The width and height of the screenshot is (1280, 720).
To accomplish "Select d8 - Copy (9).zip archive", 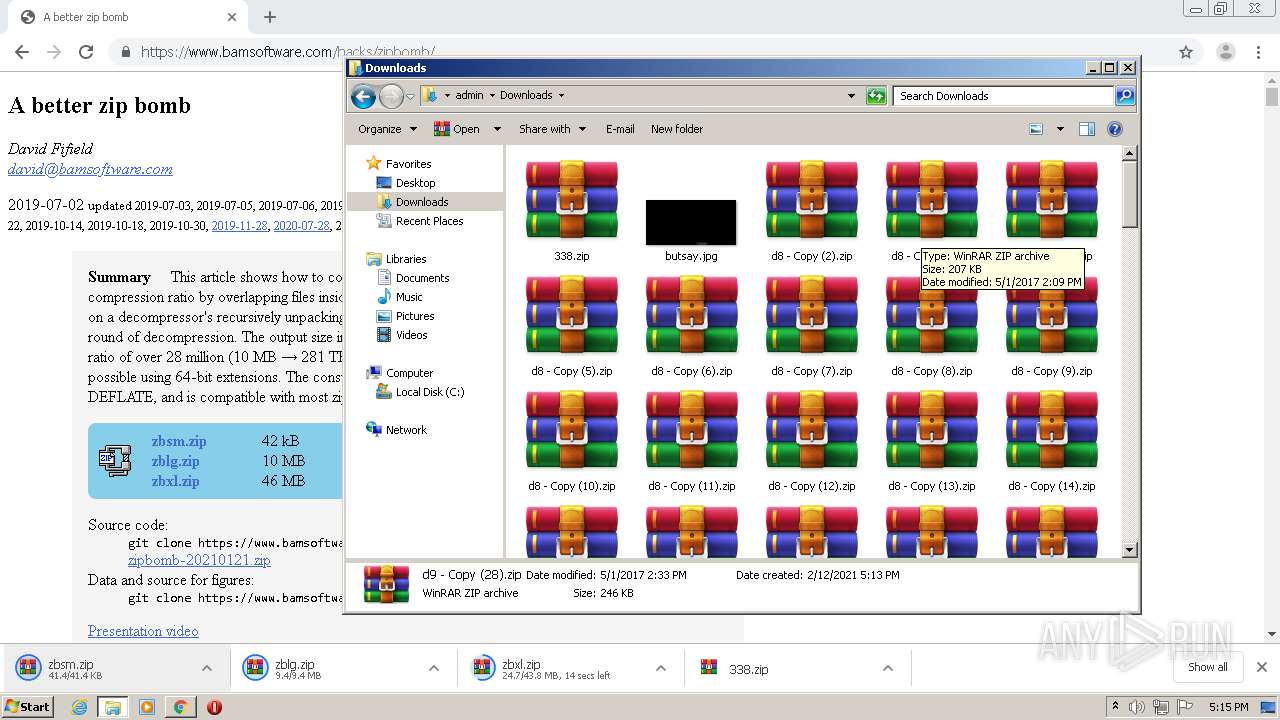I will click(1052, 327).
